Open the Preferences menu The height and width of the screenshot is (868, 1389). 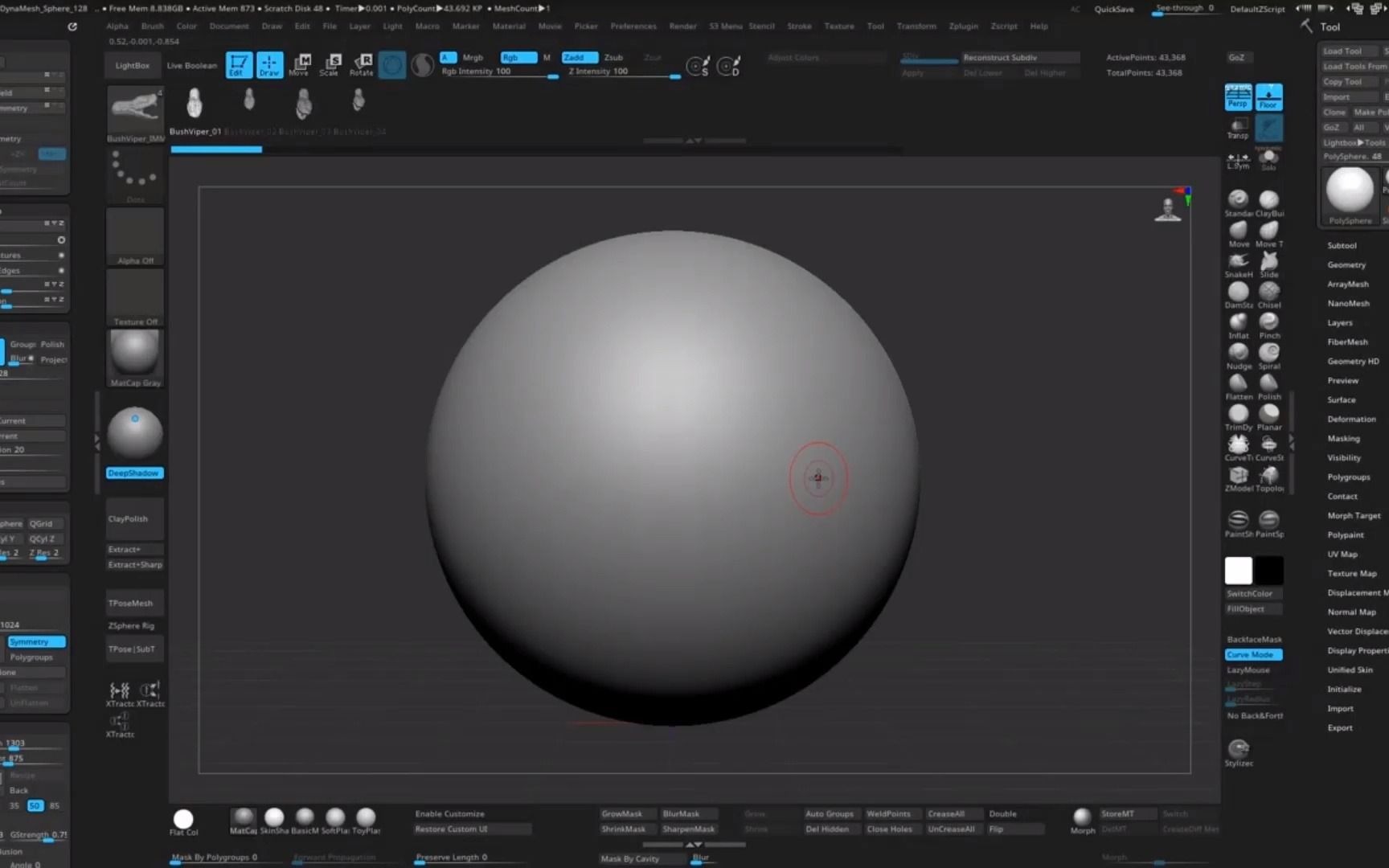[x=633, y=26]
